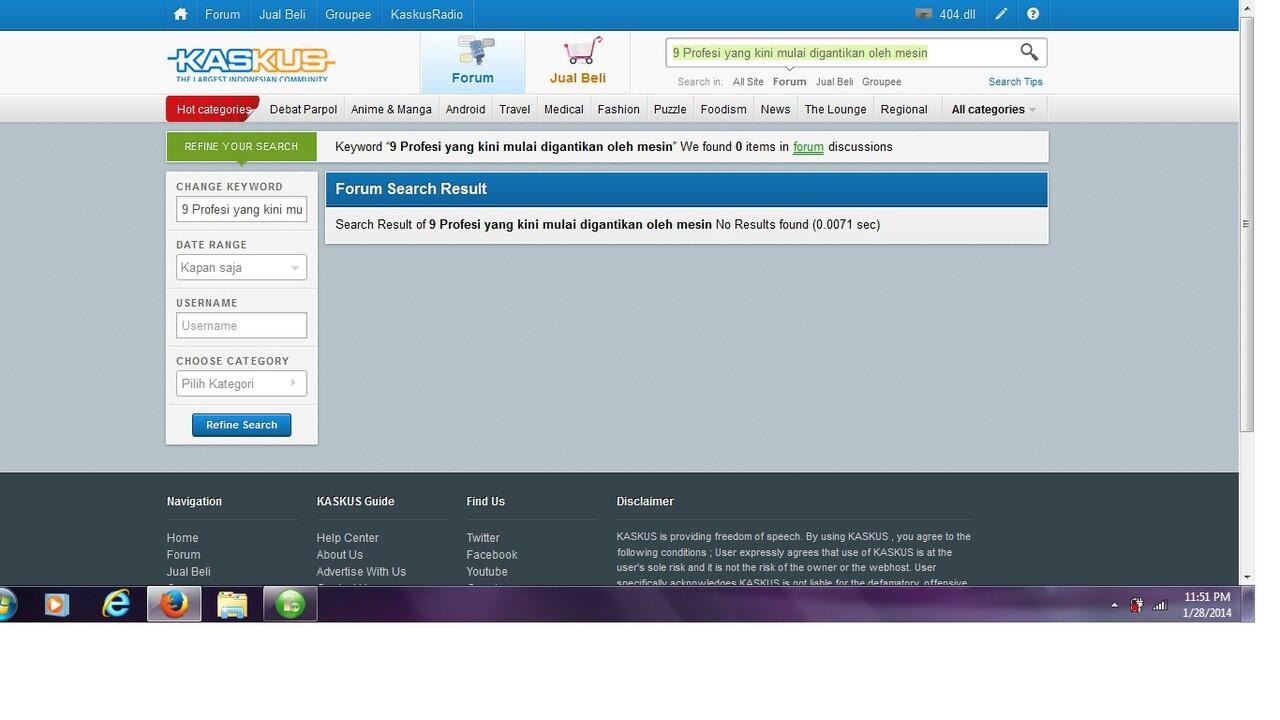Set search scope to All Site
The image size is (1280, 720).
point(748,82)
